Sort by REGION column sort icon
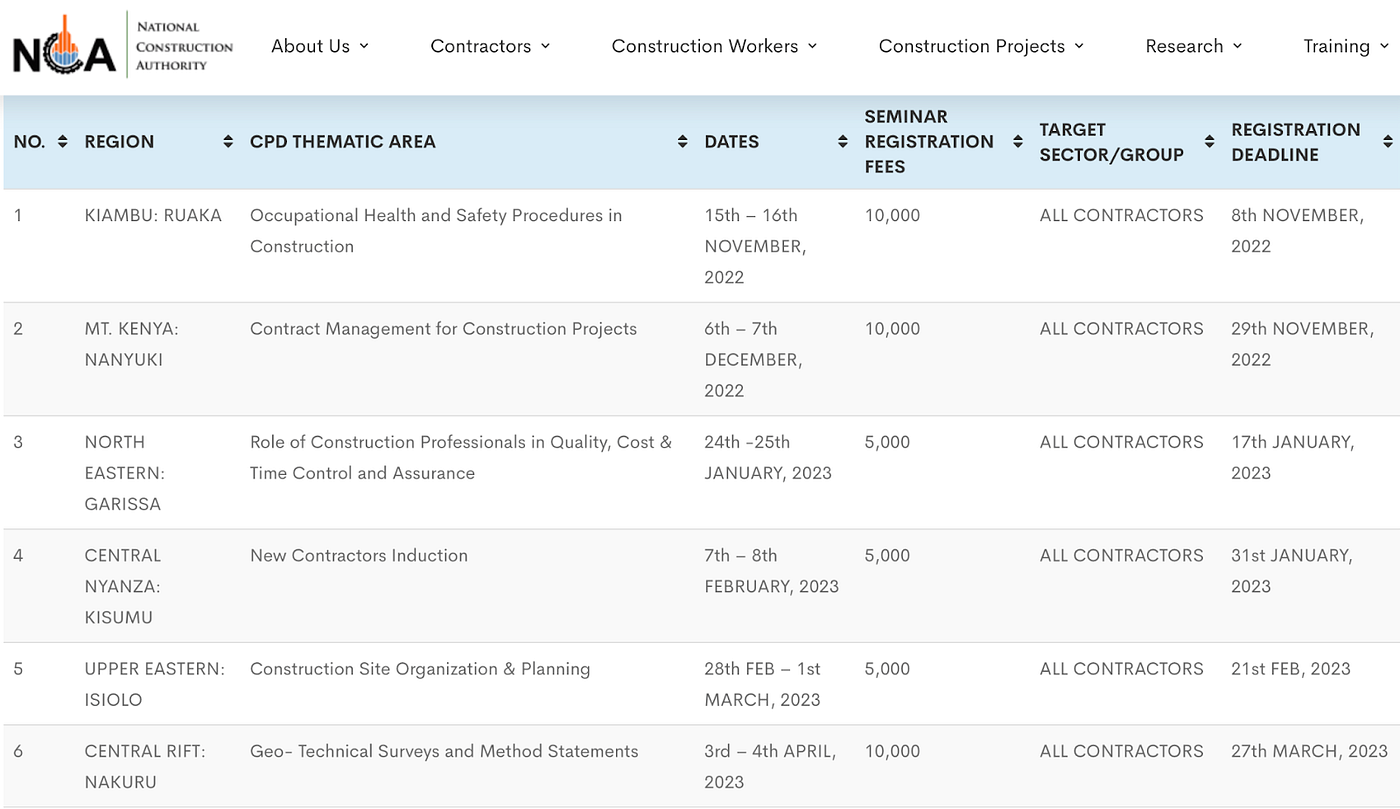The width and height of the screenshot is (1400, 809). [x=228, y=142]
